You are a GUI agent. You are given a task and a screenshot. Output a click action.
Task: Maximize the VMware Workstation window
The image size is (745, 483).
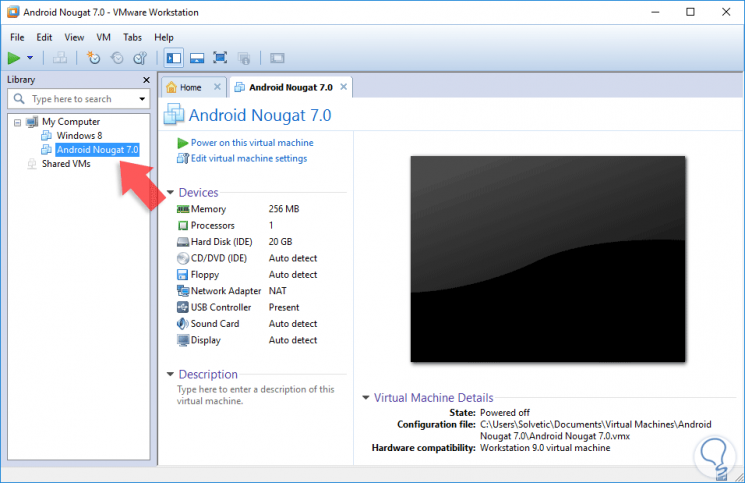point(690,12)
